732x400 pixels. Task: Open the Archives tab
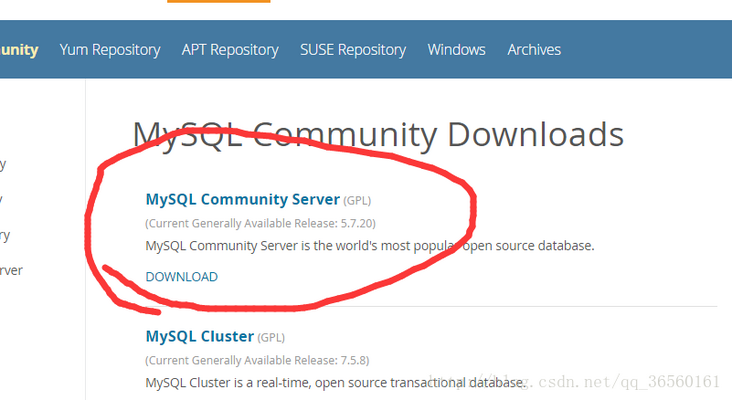point(534,49)
